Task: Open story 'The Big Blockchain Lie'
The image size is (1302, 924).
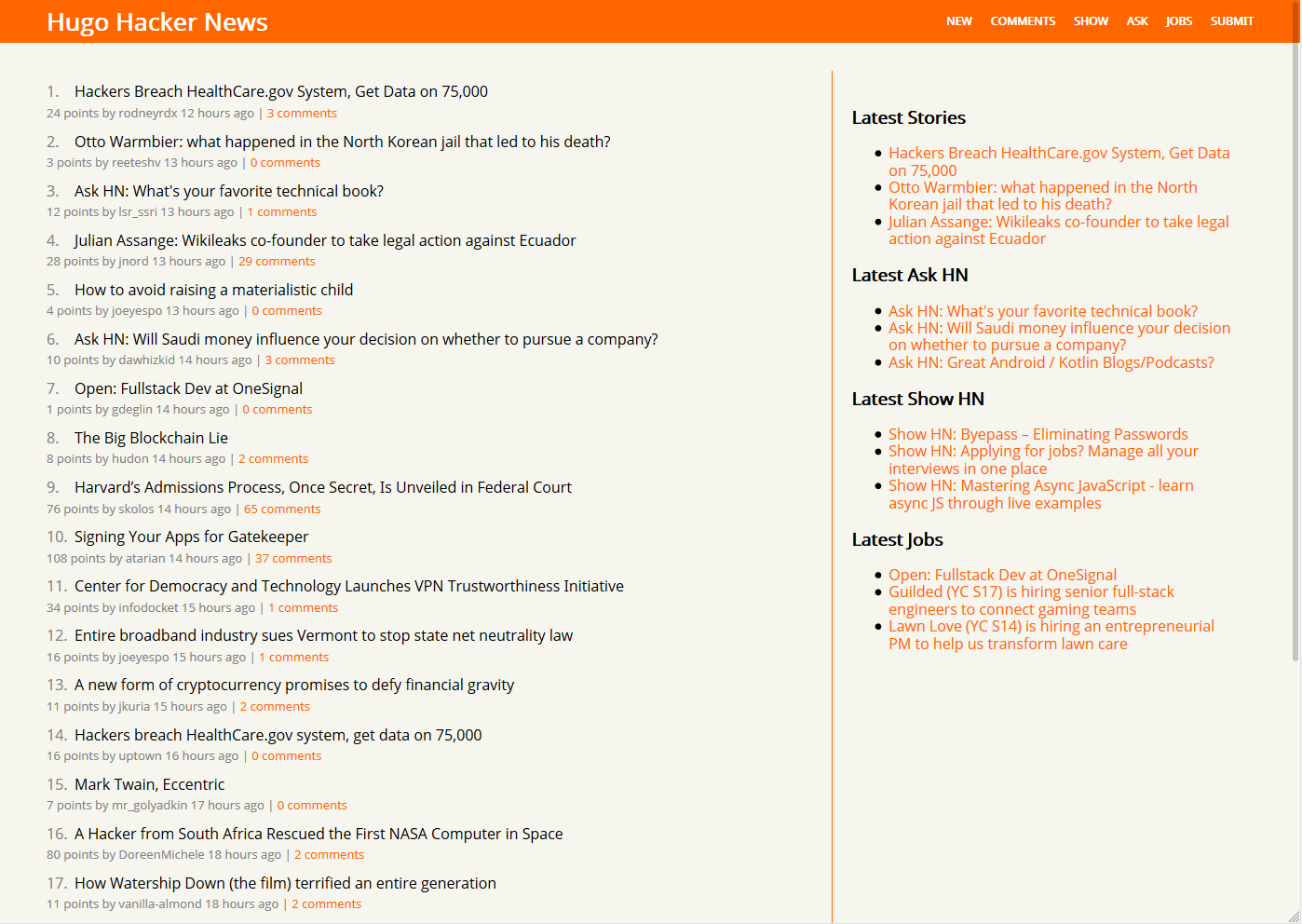Action: [x=151, y=438]
